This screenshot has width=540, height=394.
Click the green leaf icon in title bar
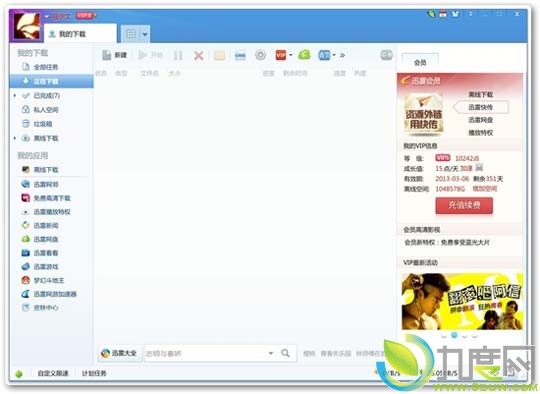(x=431, y=14)
